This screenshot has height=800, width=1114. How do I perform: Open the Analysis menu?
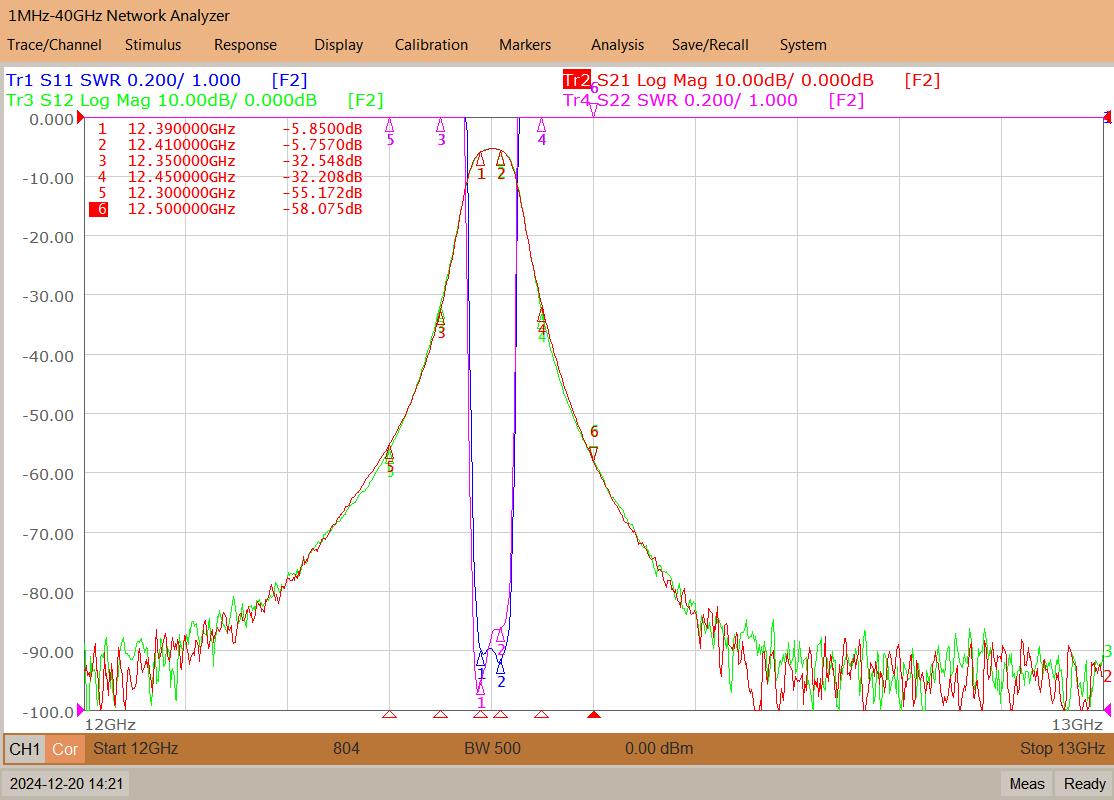[617, 45]
